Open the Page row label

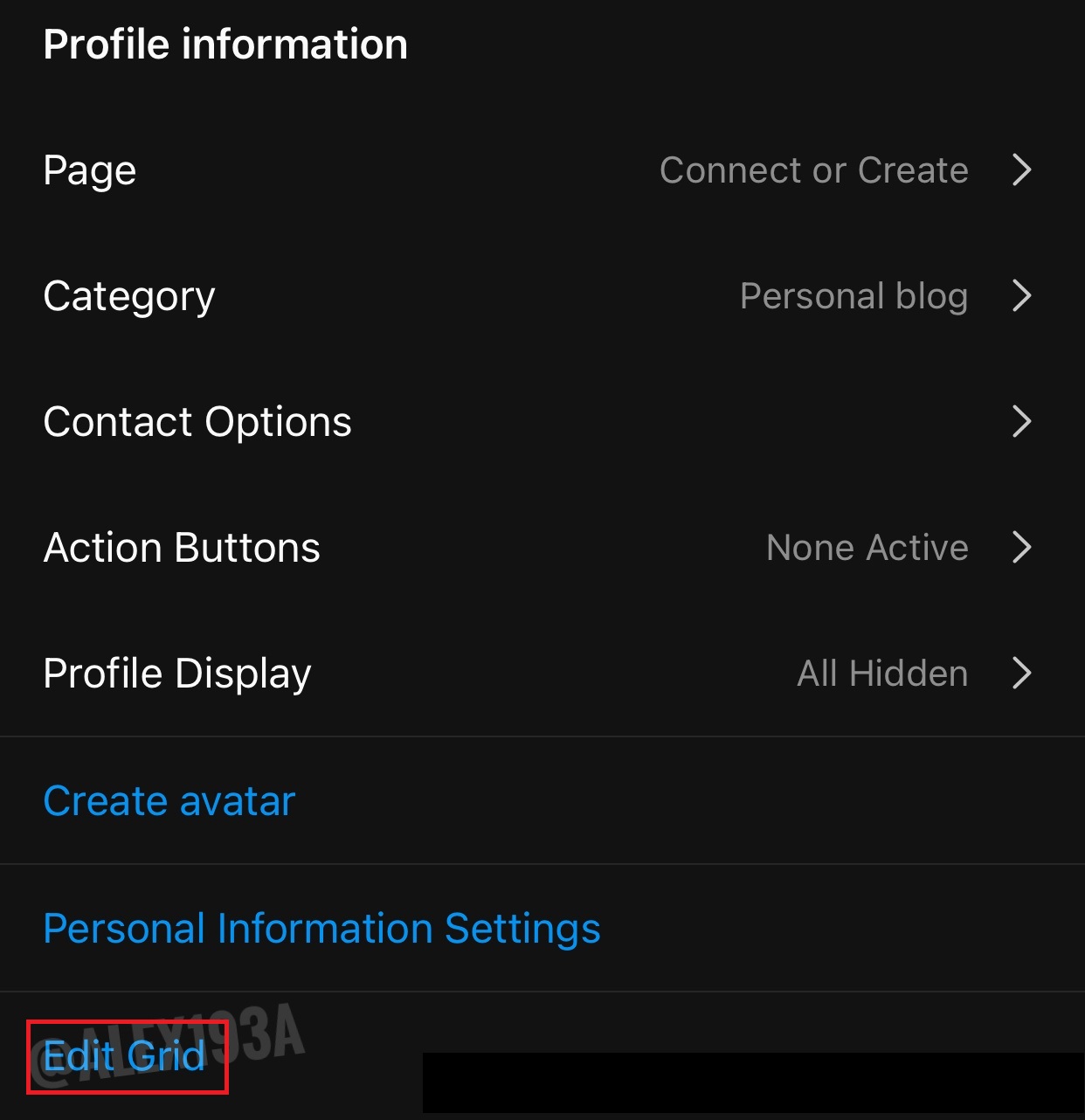click(x=90, y=170)
